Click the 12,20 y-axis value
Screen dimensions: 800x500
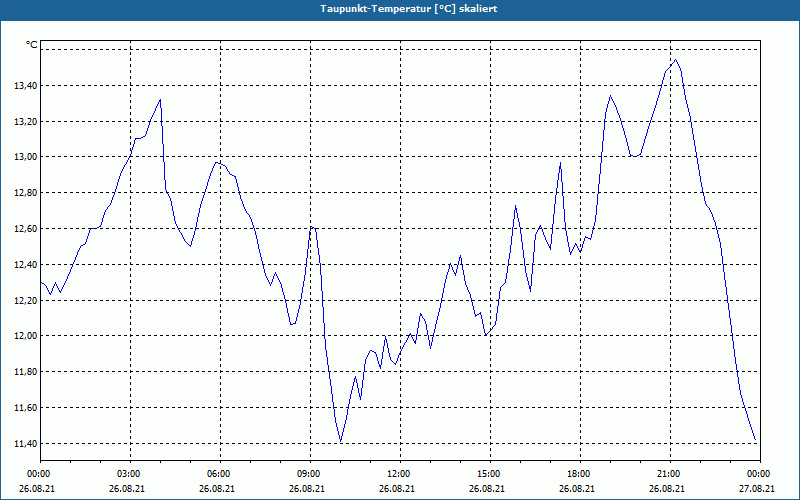tap(25, 301)
